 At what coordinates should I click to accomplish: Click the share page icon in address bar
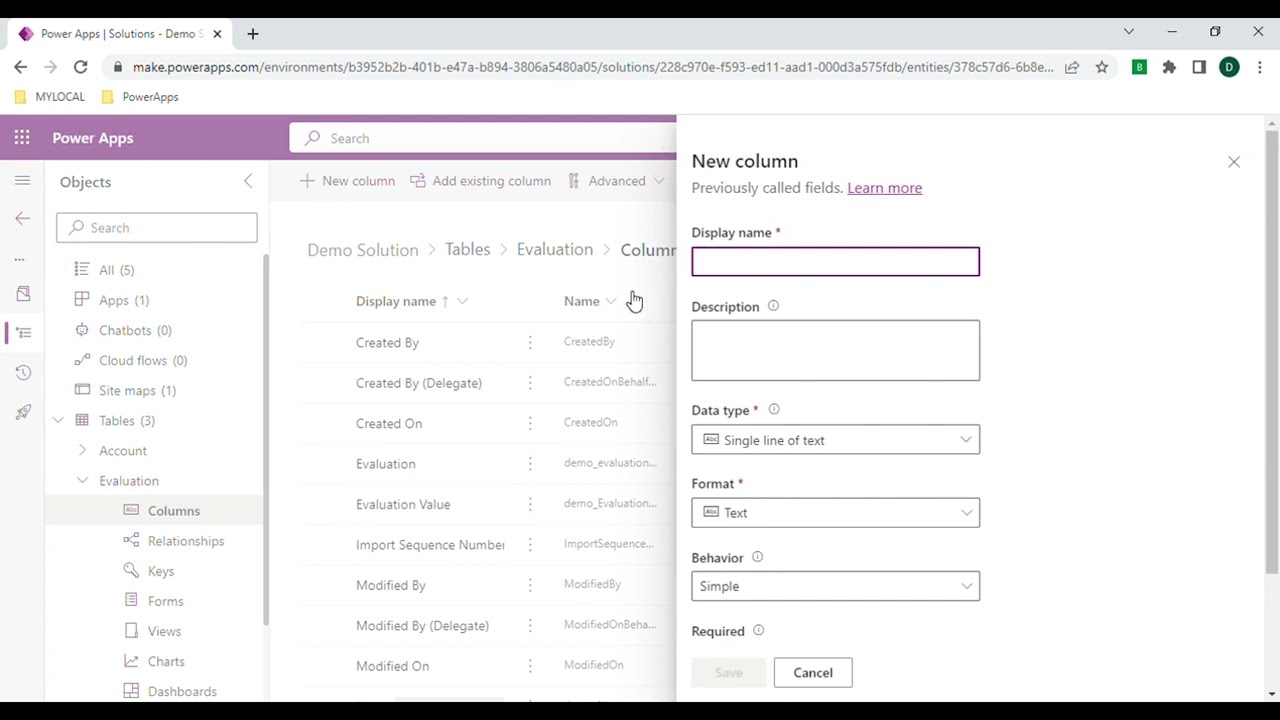tap(1072, 67)
